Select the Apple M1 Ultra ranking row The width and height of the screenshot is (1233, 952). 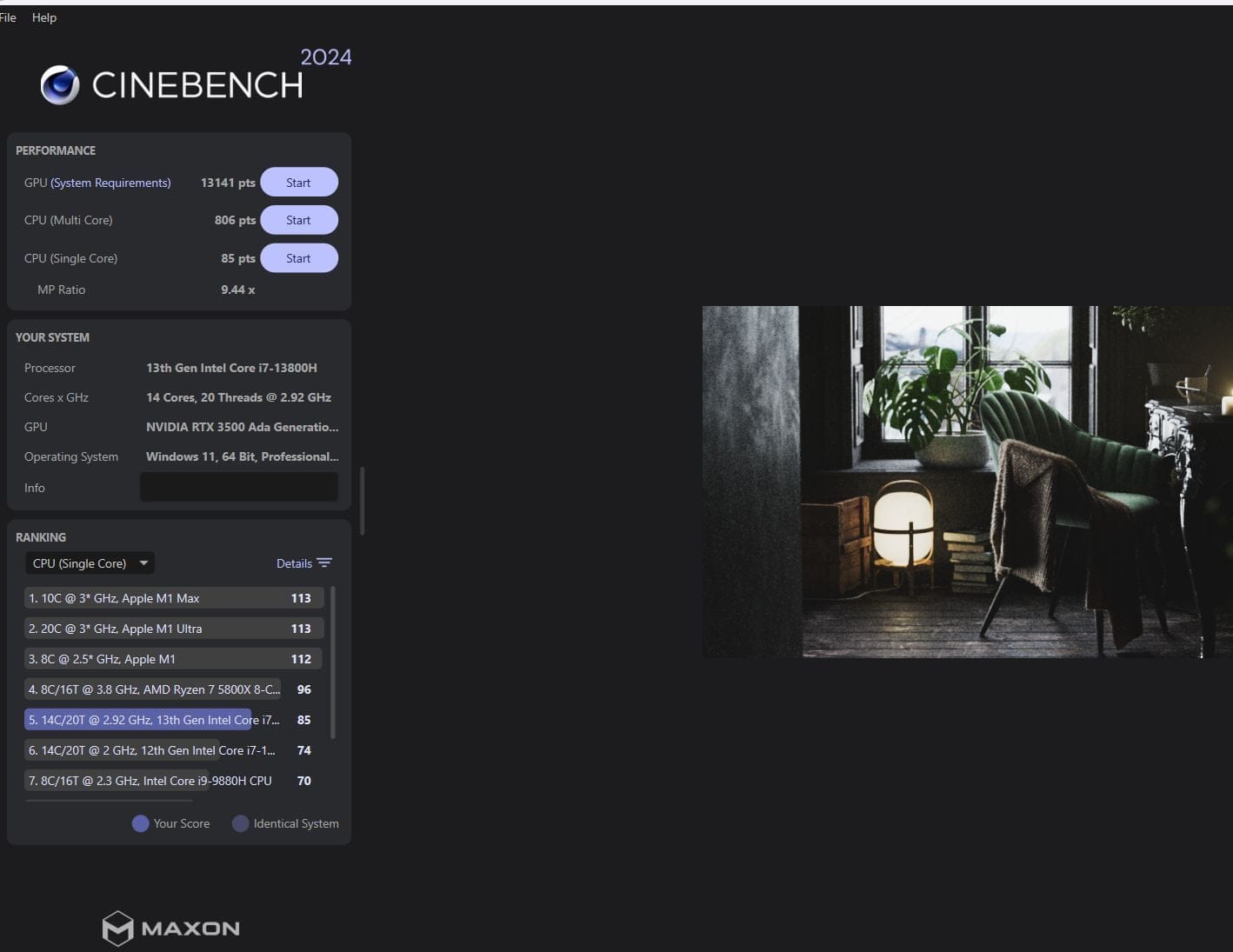[174, 629]
